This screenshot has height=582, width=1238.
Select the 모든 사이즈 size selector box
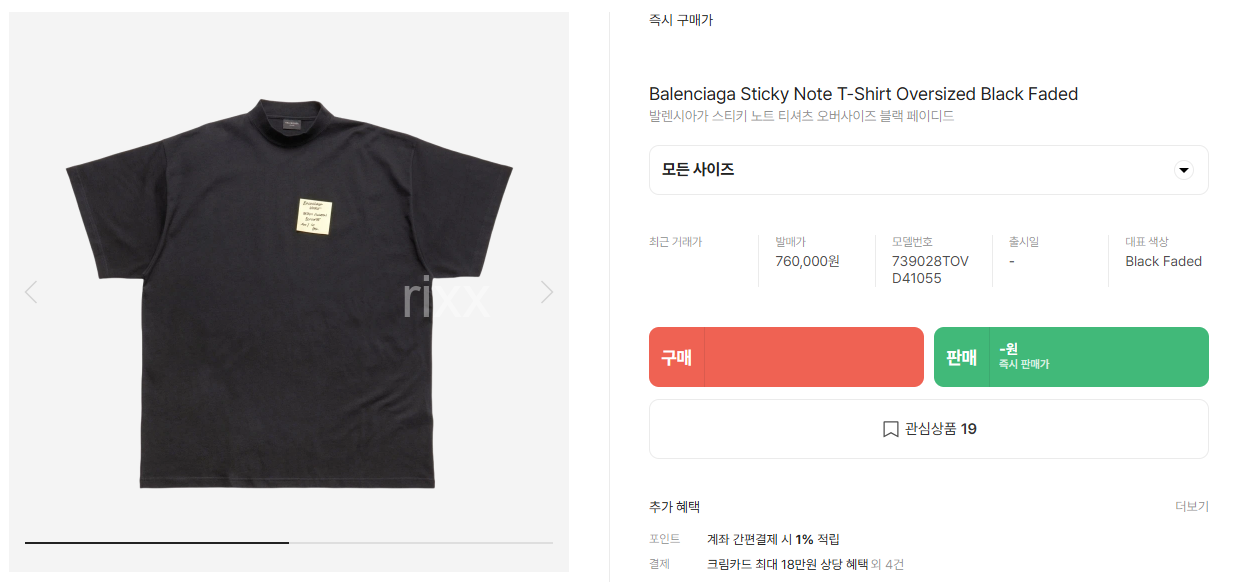928,170
